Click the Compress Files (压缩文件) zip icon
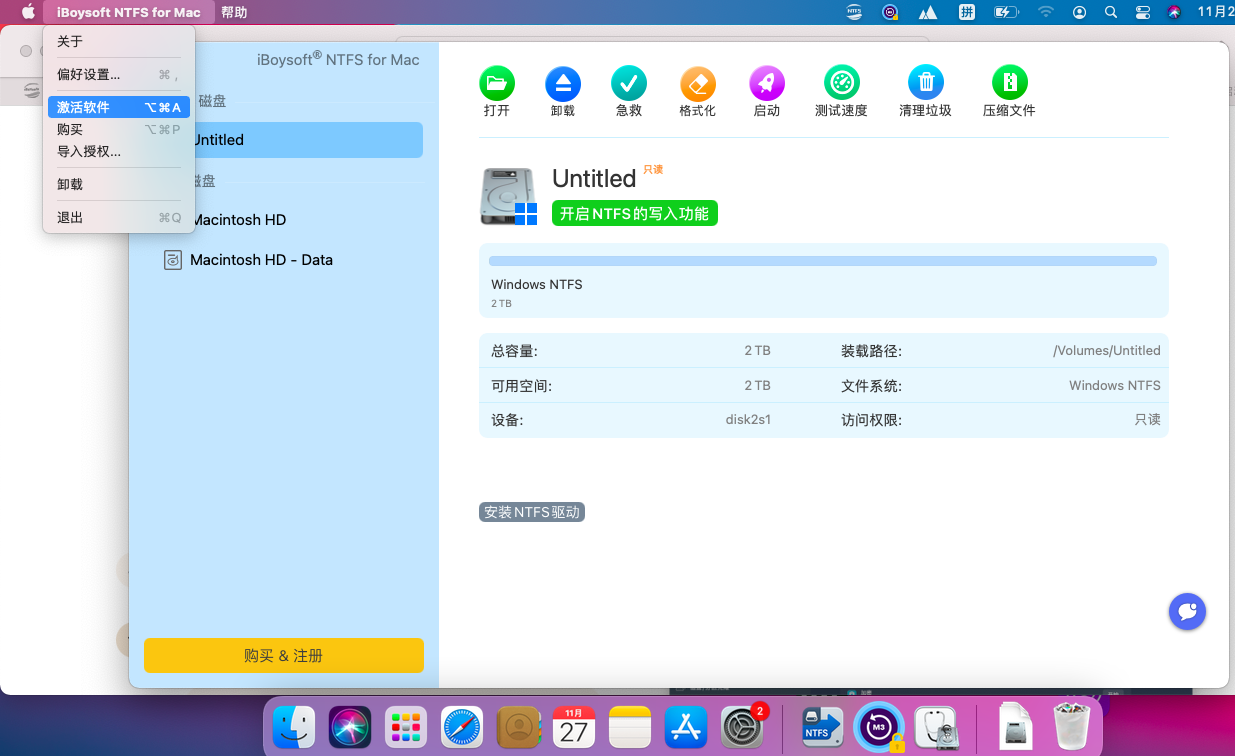Image resolution: width=1235 pixels, height=756 pixels. click(x=1010, y=82)
